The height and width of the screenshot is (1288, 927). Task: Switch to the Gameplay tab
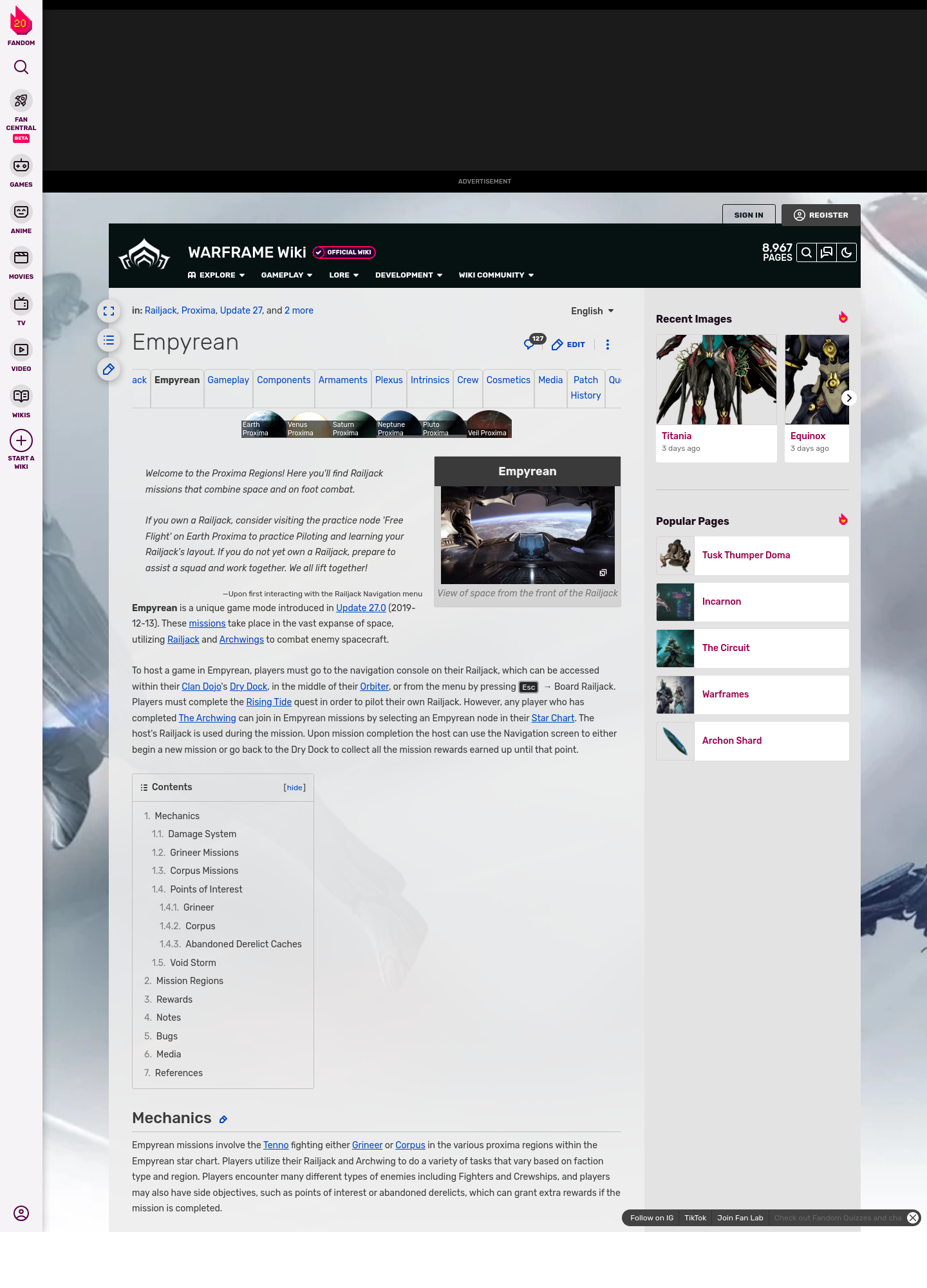tap(228, 380)
